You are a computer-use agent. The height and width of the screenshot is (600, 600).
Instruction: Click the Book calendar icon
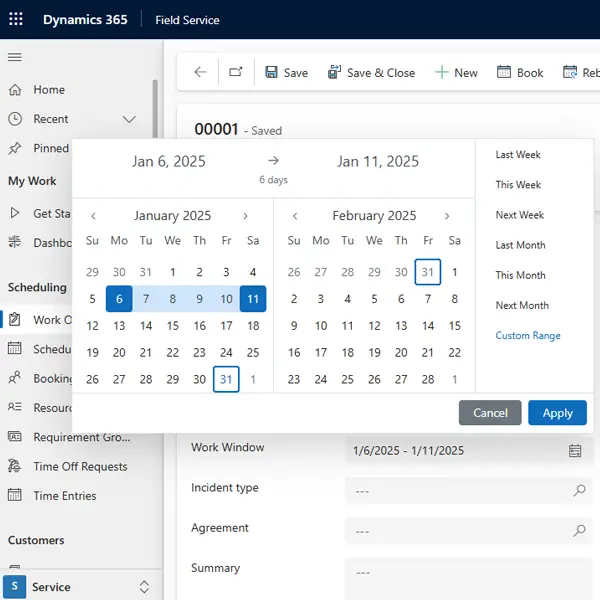click(504, 72)
